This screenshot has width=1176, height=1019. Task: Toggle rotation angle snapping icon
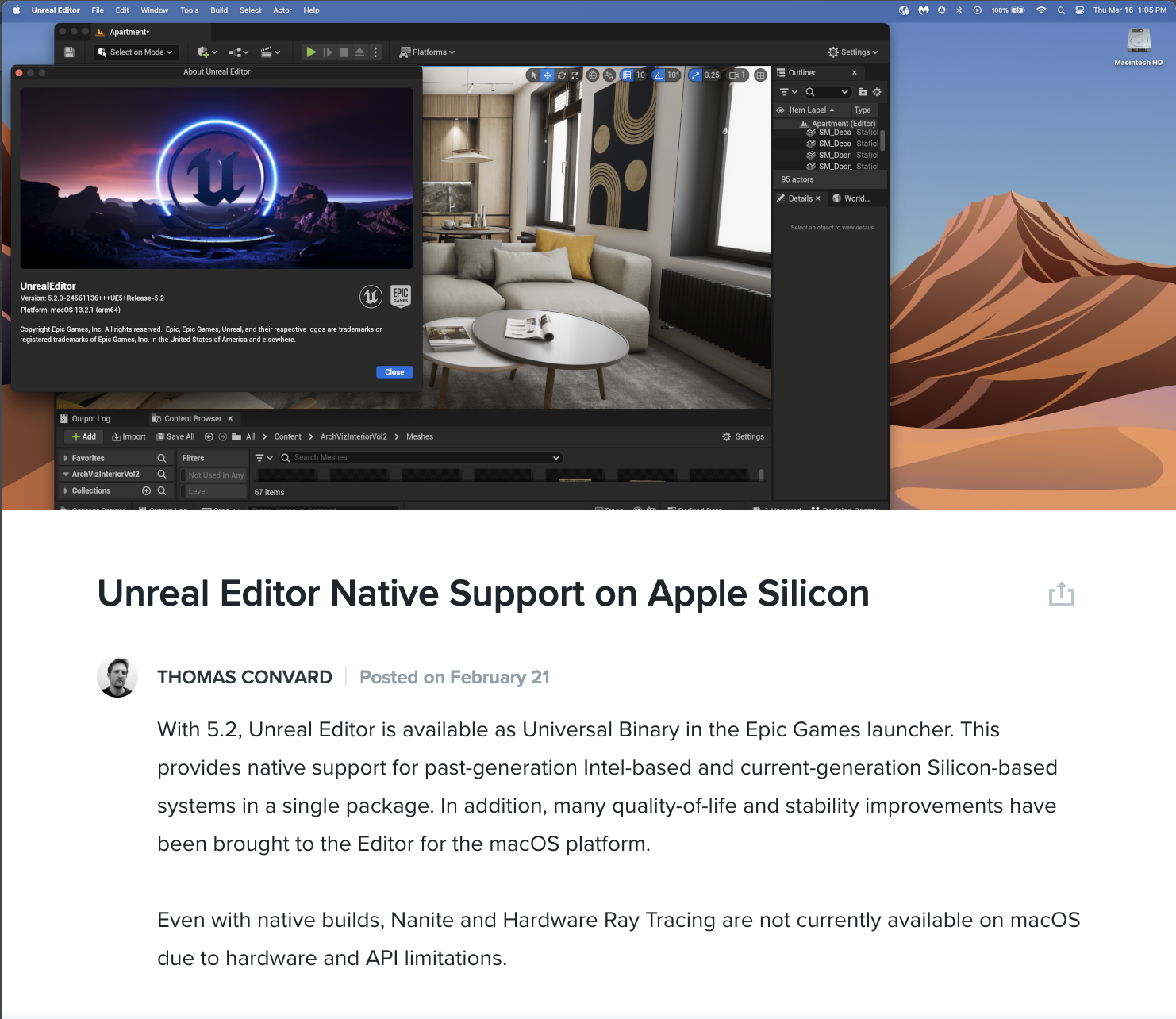point(659,75)
